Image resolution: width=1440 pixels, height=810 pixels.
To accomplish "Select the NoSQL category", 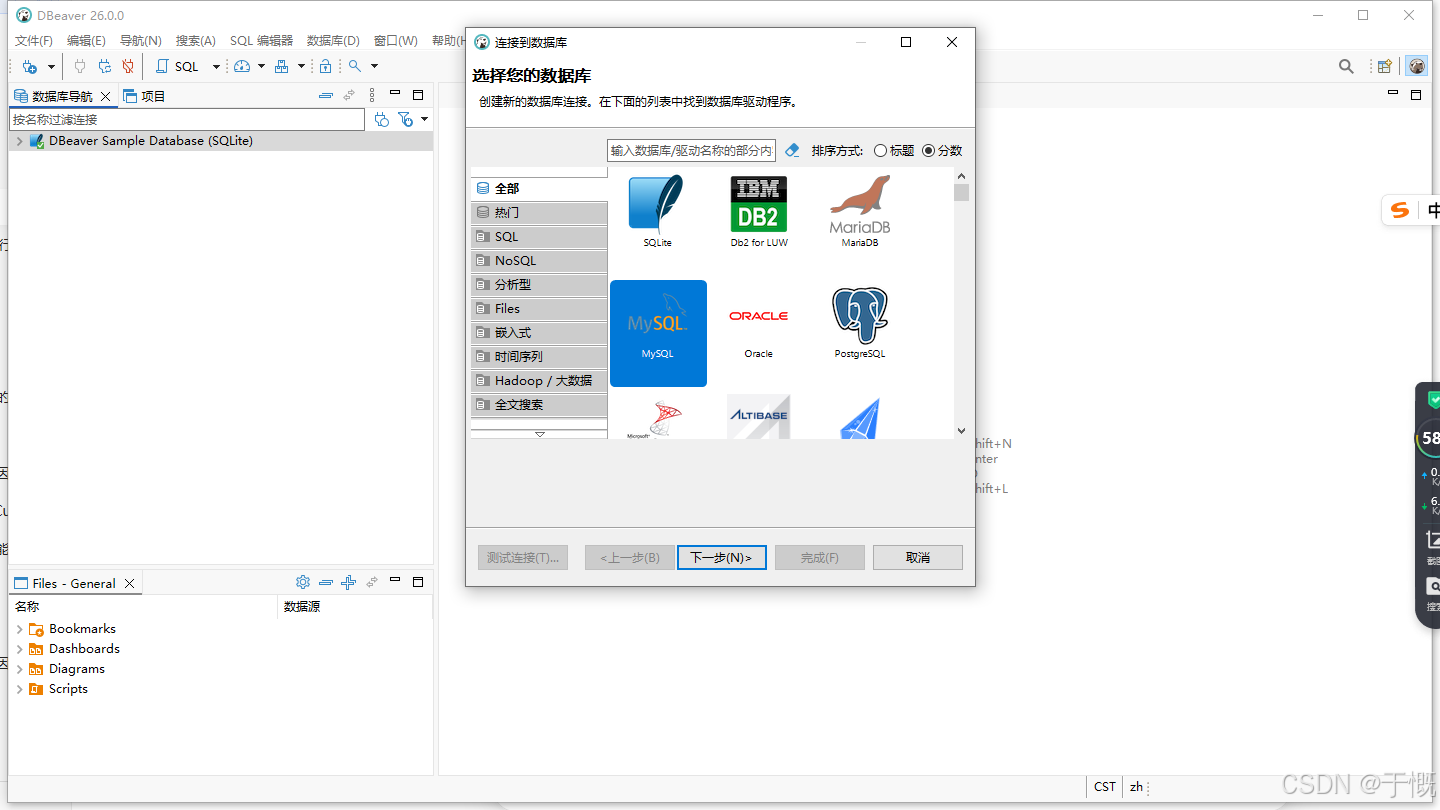I will click(539, 260).
